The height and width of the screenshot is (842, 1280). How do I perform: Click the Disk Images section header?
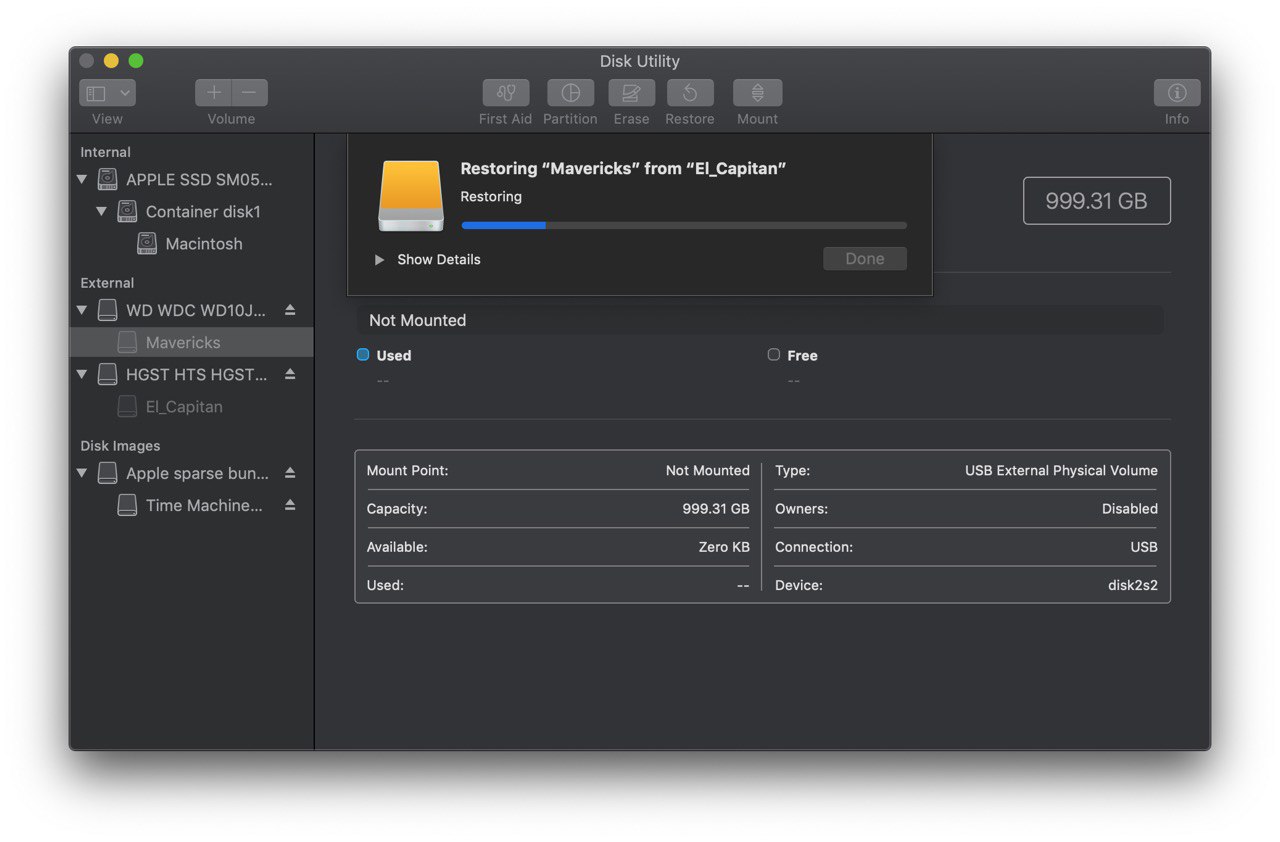120,446
